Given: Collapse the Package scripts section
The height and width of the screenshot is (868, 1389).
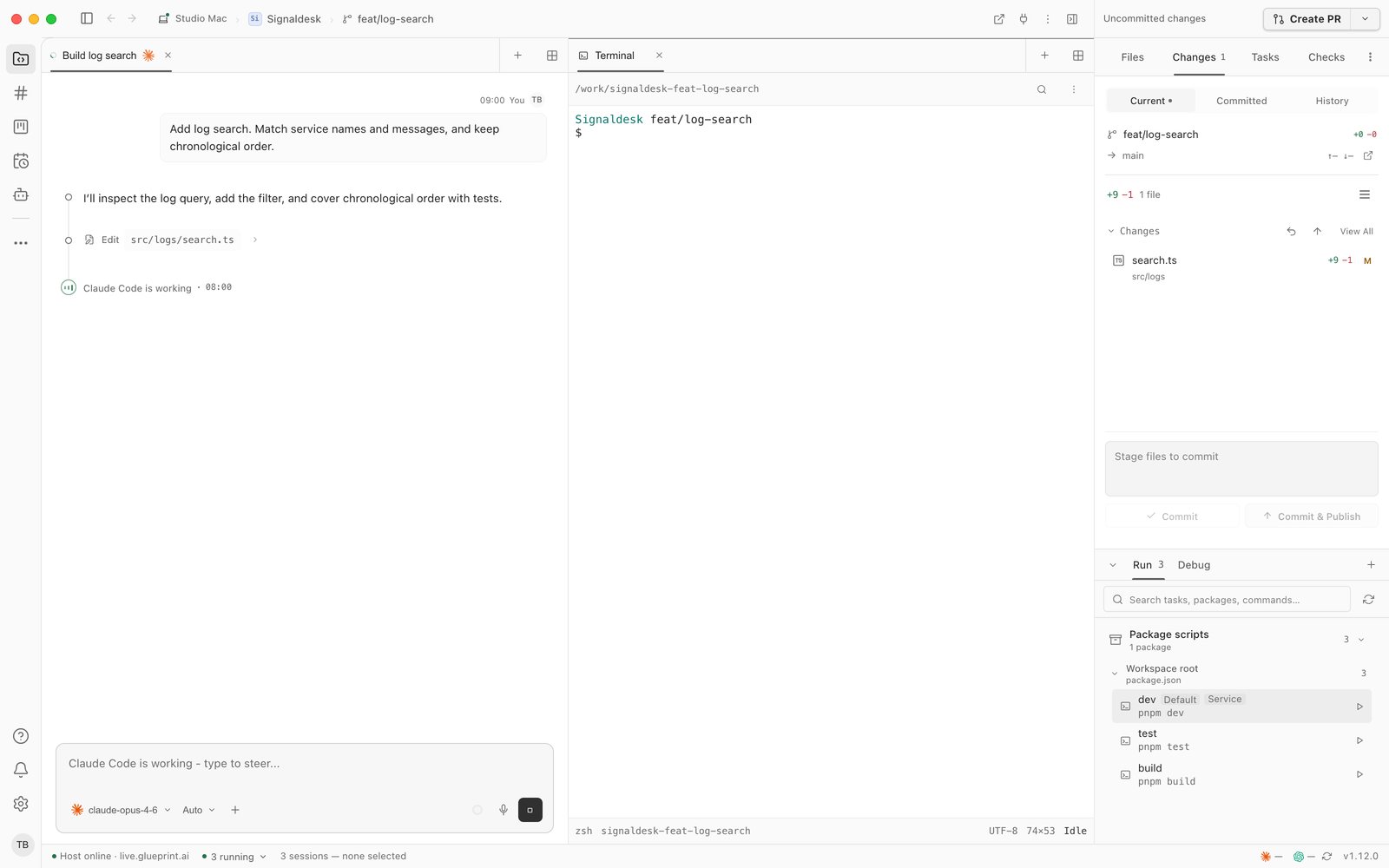Looking at the screenshot, I should [x=1361, y=640].
